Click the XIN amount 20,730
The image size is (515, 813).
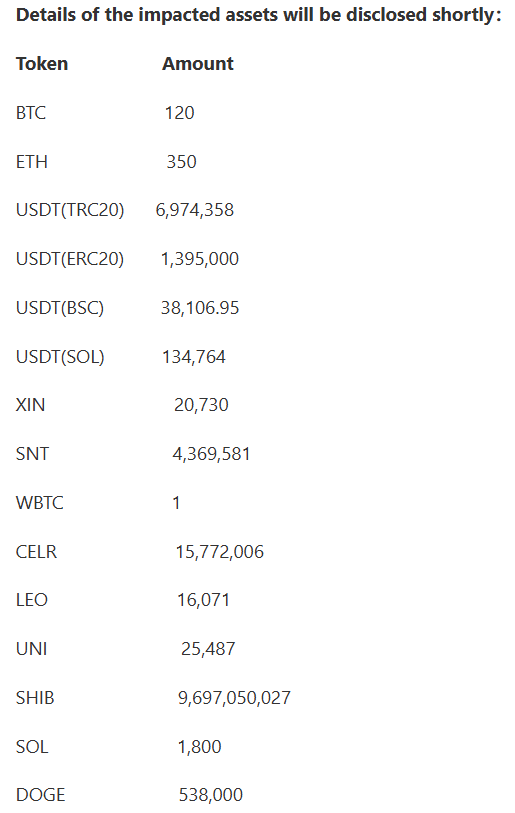[x=201, y=405]
